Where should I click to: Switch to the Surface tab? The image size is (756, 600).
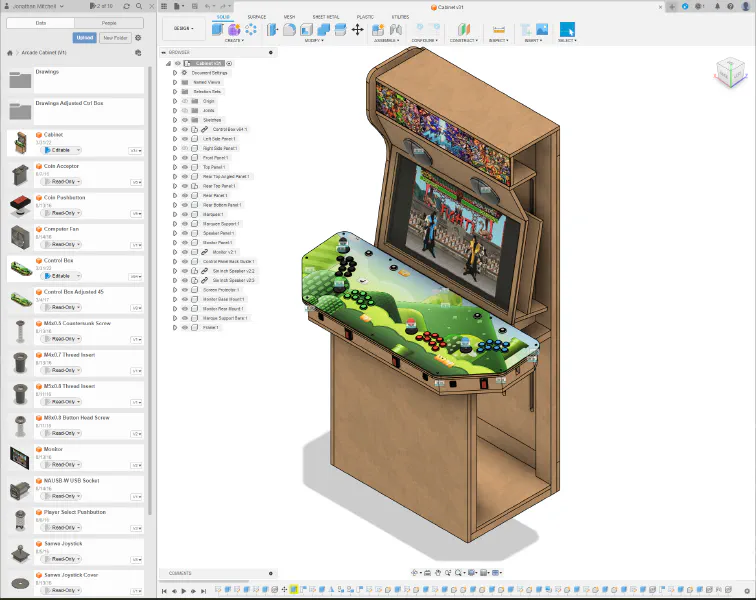click(257, 17)
